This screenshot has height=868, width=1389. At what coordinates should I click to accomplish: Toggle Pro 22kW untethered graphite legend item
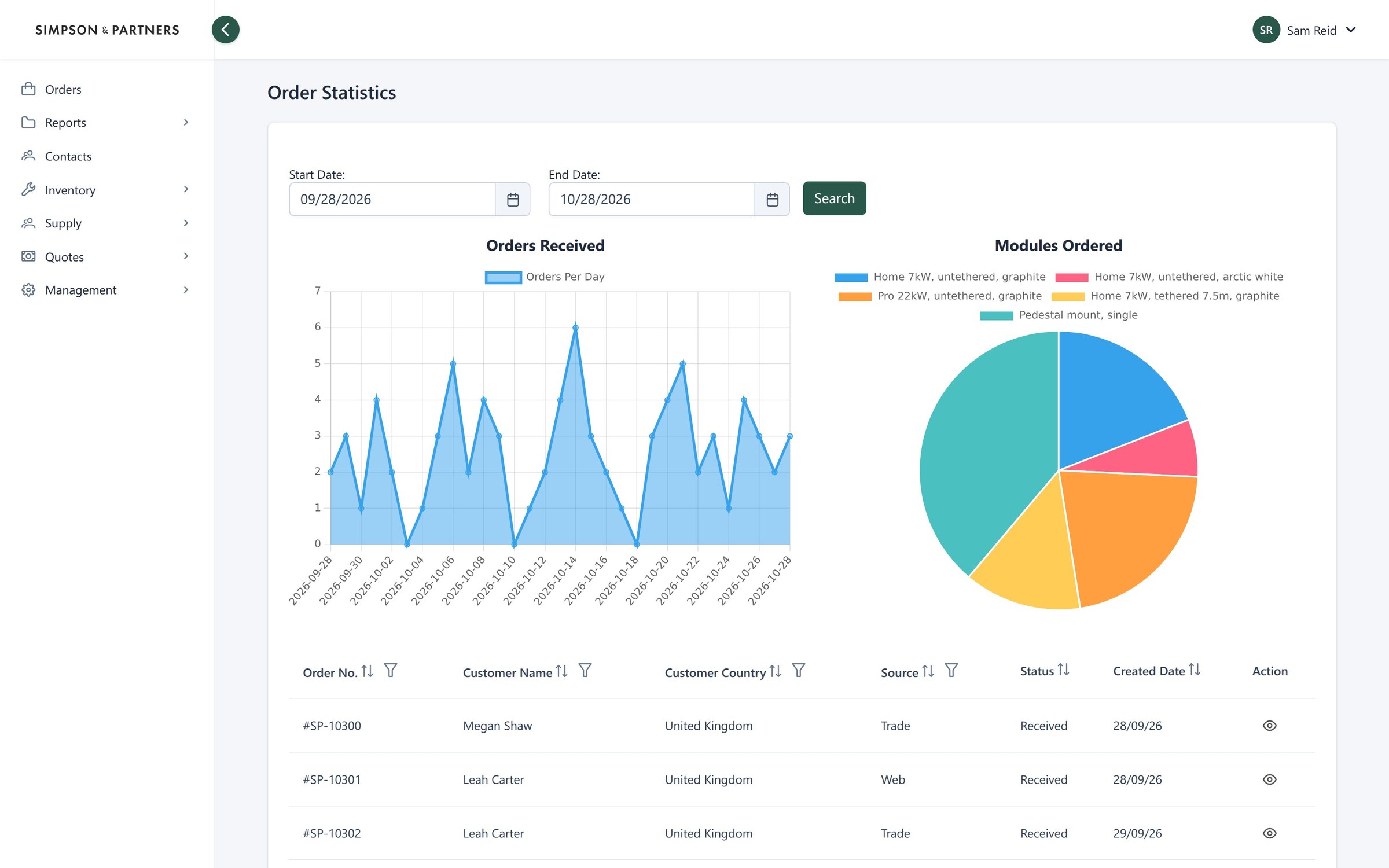point(940,296)
